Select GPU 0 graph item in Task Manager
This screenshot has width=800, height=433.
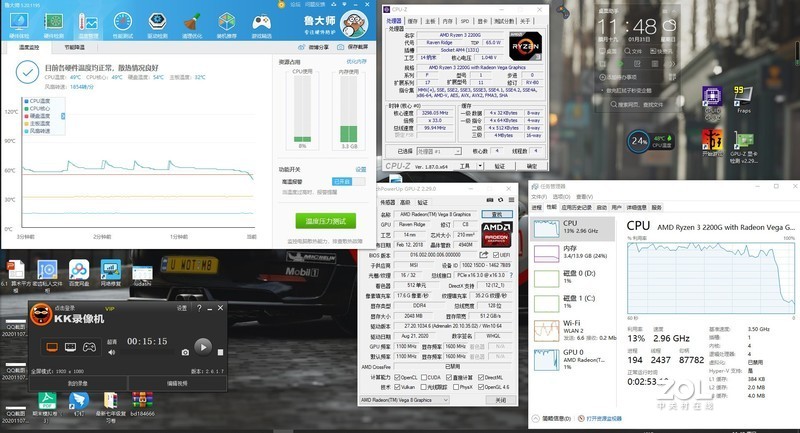point(573,359)
